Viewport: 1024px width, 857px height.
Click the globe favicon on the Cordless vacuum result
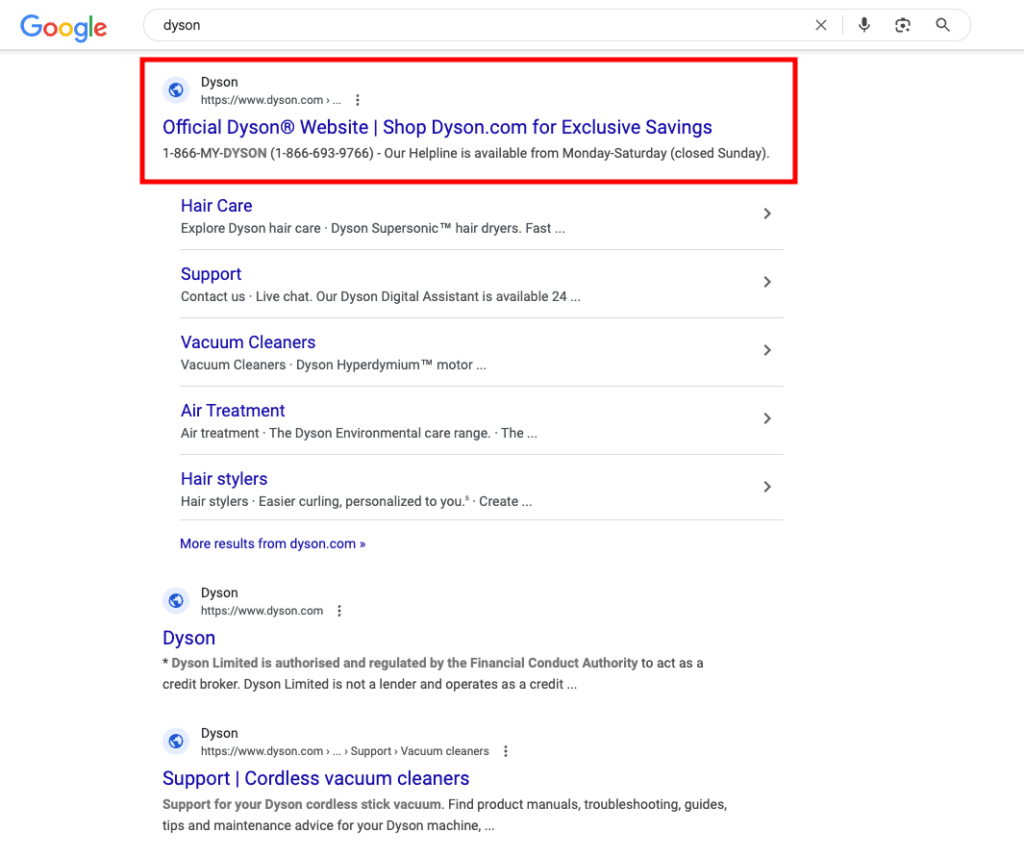click(x=176, y=741)
